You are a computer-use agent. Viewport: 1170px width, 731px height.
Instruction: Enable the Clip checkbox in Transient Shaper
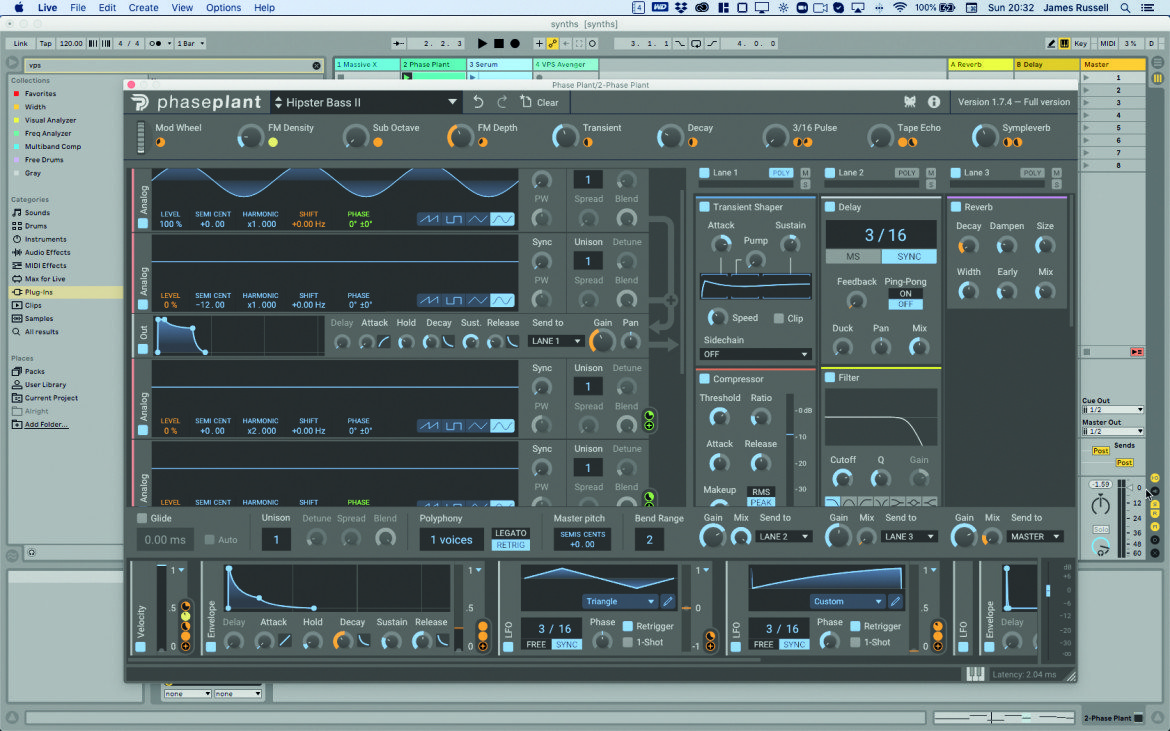[x=779, y=319]
